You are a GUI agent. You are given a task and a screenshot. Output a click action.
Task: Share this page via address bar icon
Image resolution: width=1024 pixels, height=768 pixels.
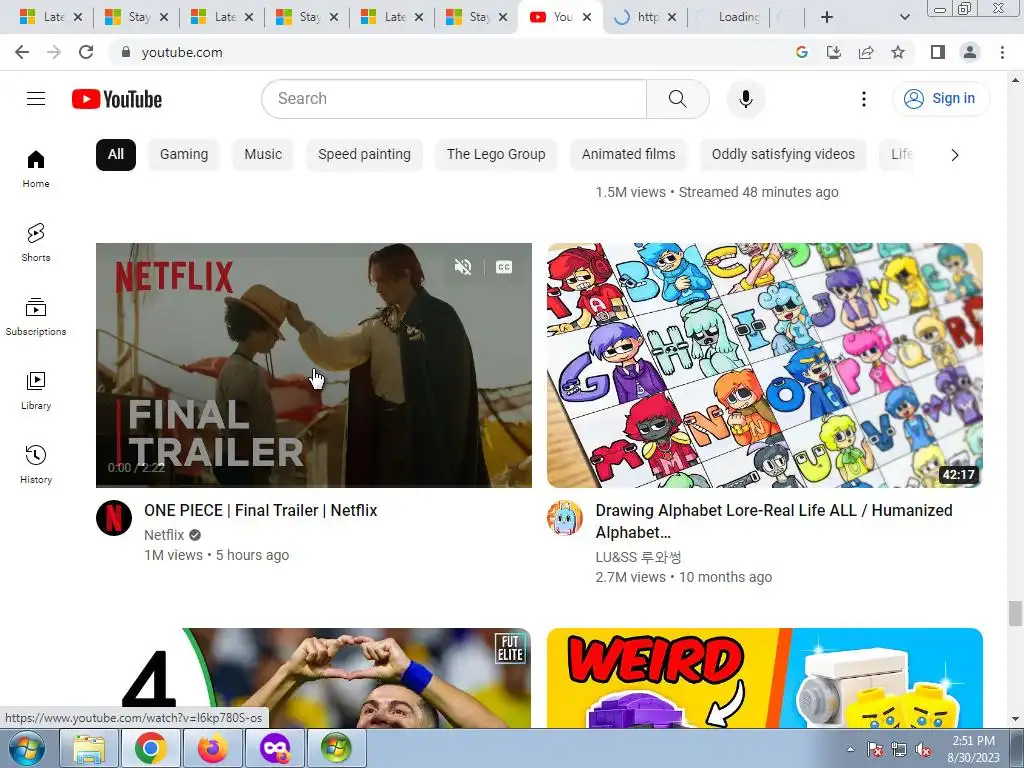click(x=866, y=52)
